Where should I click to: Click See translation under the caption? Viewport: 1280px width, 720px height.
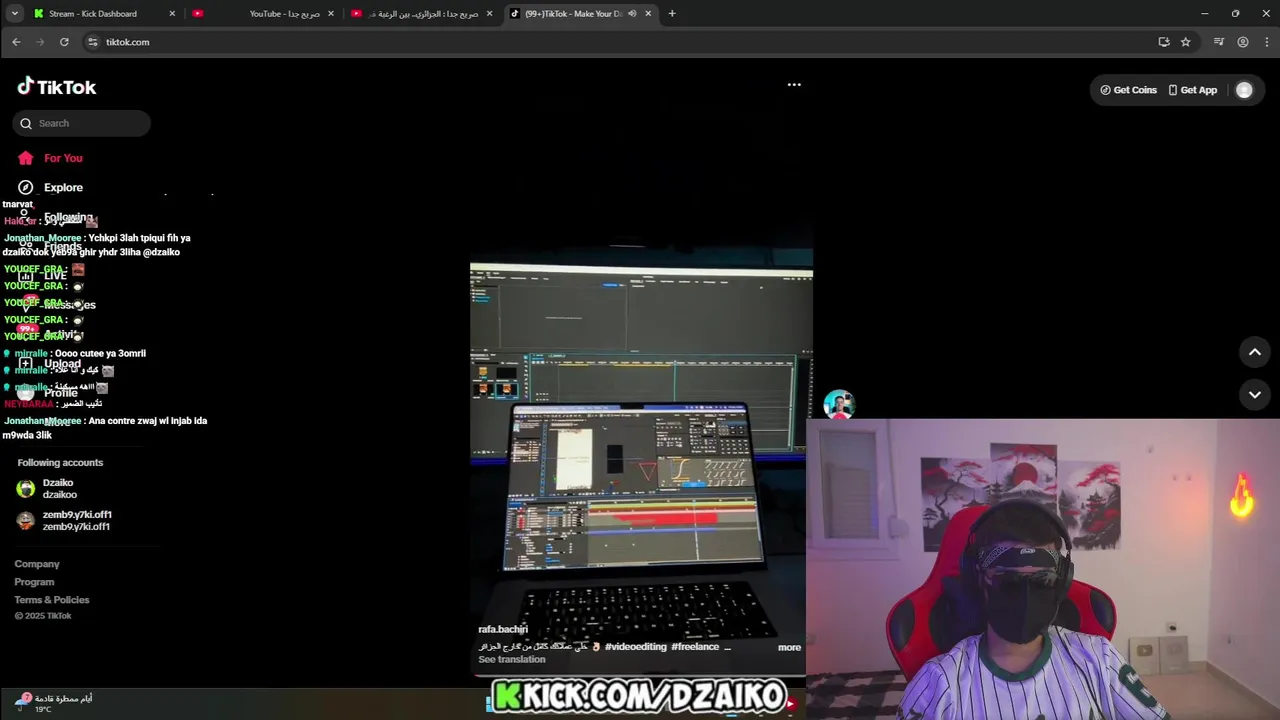tap(512, 659)
